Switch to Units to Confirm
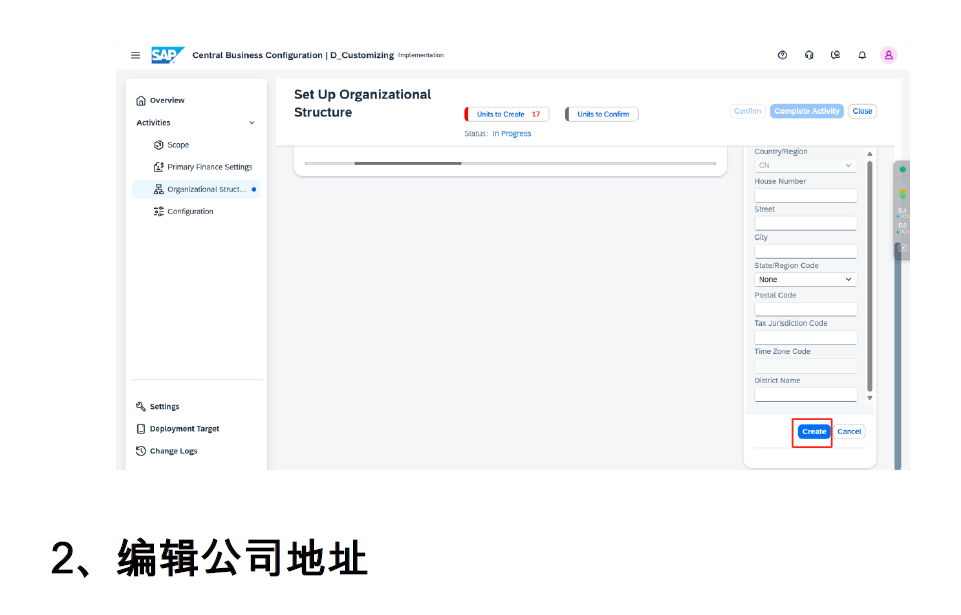The width and height of the screenshot is (961, 615). (602, 114)
